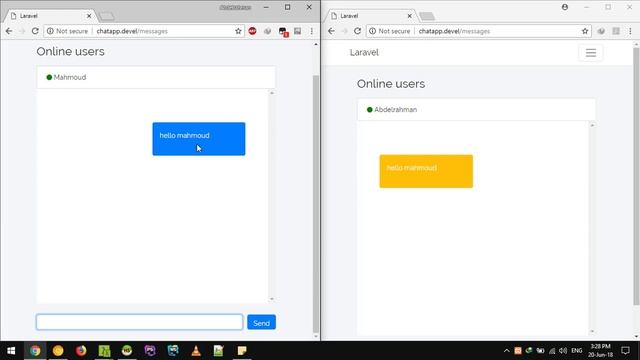
Task: Open Chrome menu dots in left browser
Action: (x=311, y=31)
